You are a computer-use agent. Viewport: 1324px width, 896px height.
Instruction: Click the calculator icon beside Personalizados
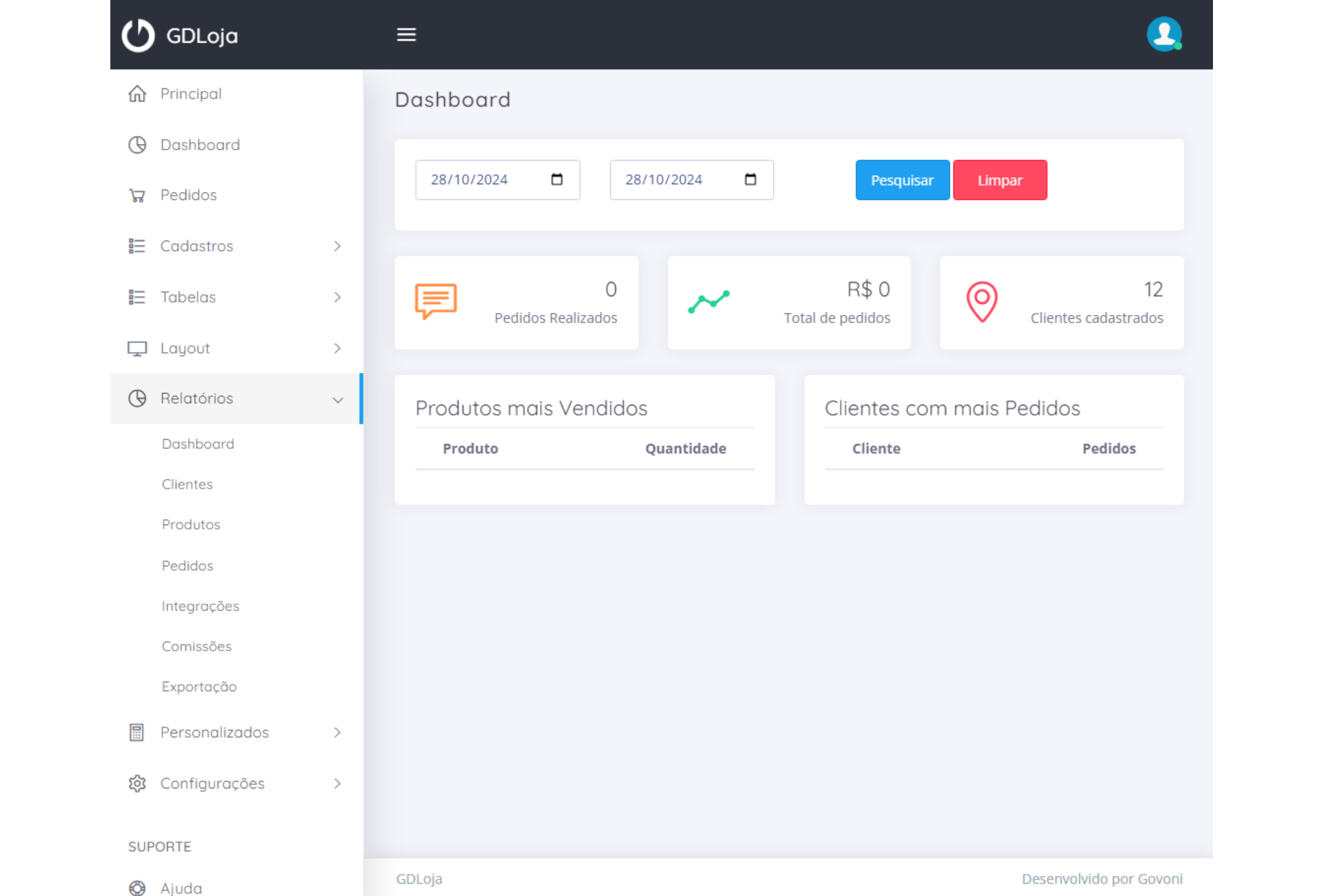137,733
